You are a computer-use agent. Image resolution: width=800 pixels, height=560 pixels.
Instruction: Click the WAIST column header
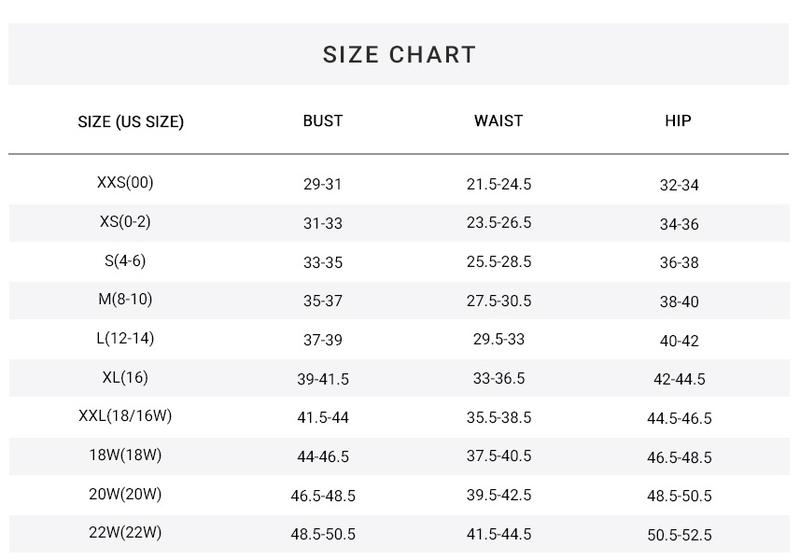click(498, 121)
